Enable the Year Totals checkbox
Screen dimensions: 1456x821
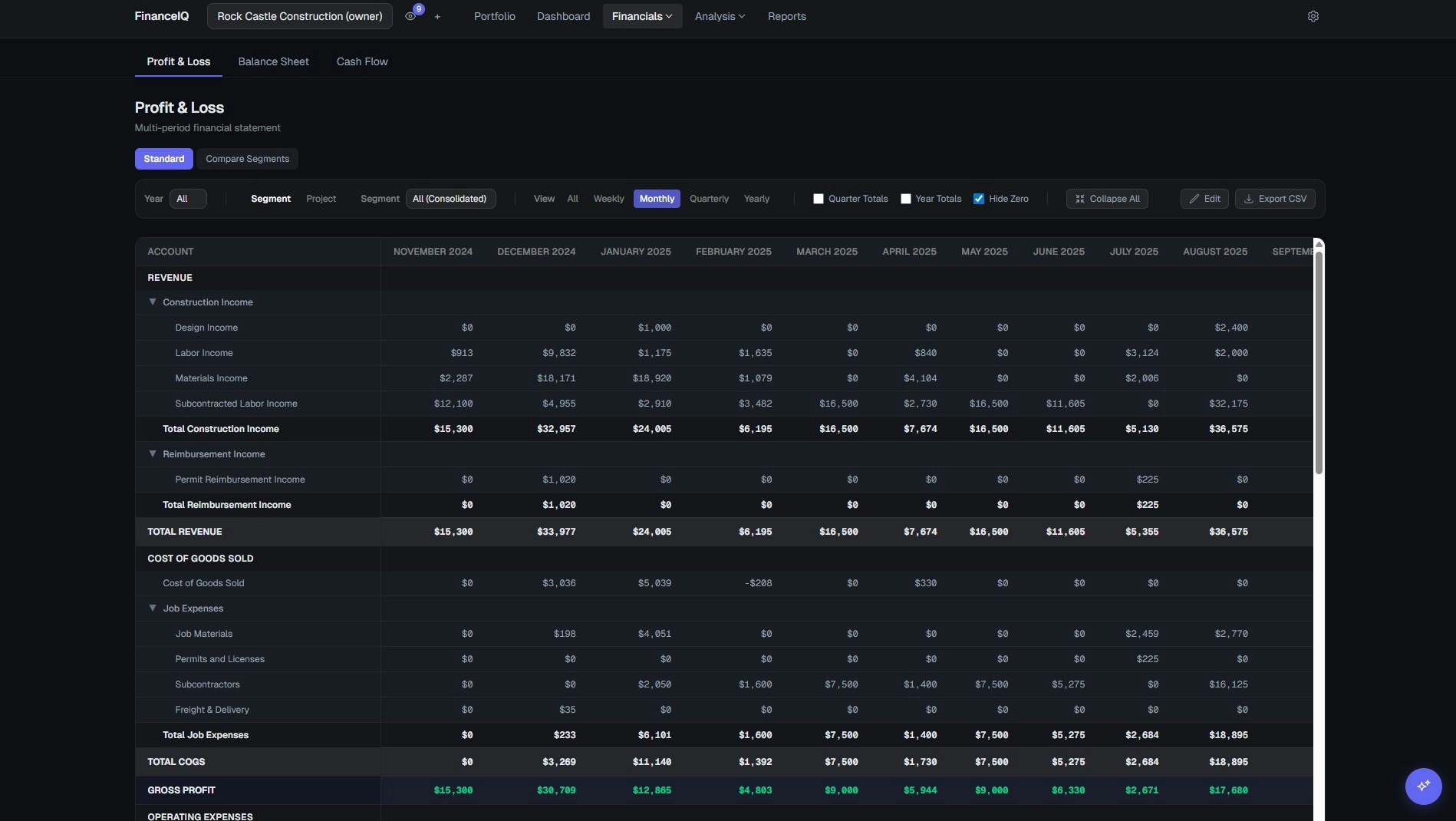click(904, 198)
